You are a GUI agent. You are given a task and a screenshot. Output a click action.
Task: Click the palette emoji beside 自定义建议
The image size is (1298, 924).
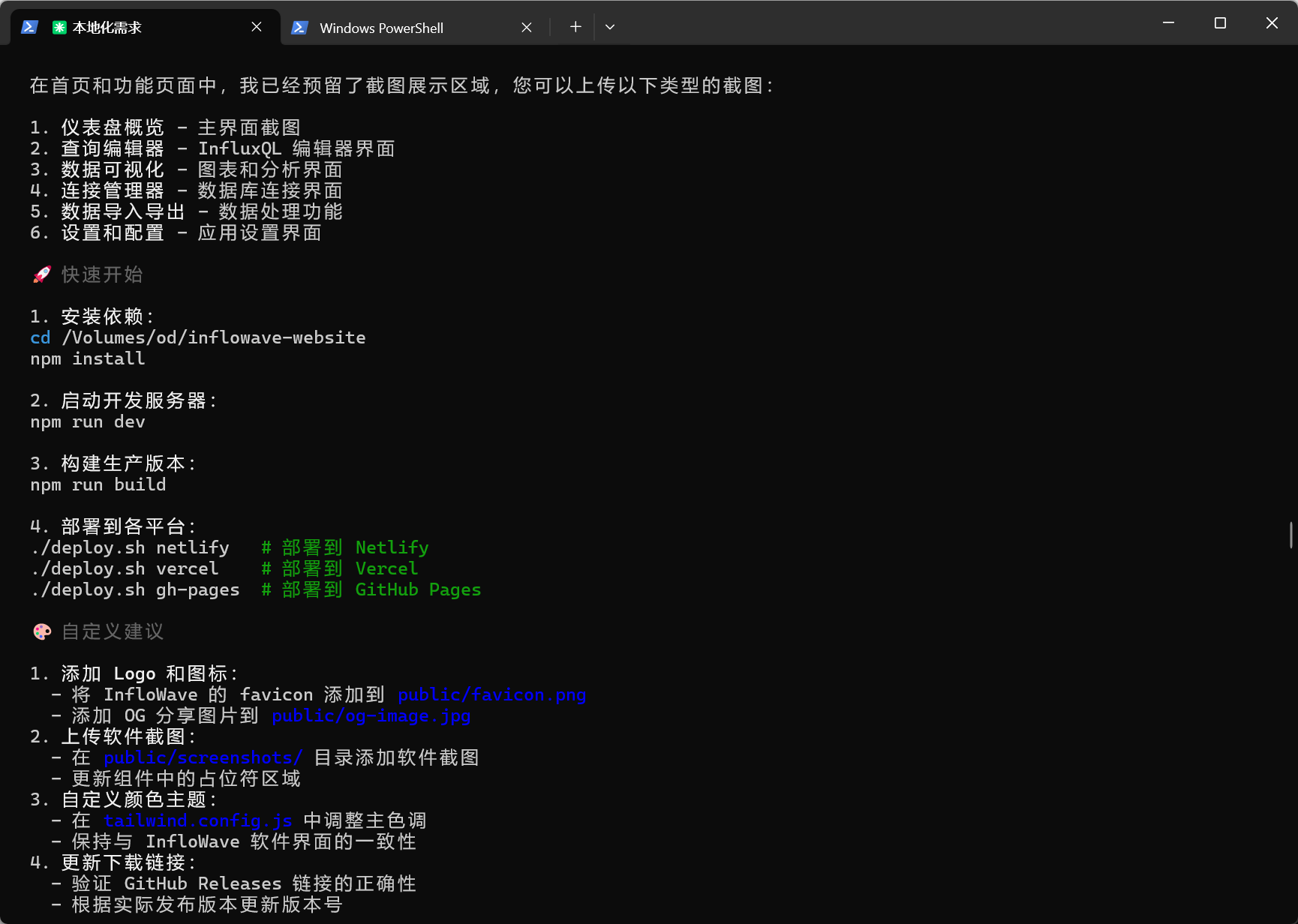coord(42,631)
